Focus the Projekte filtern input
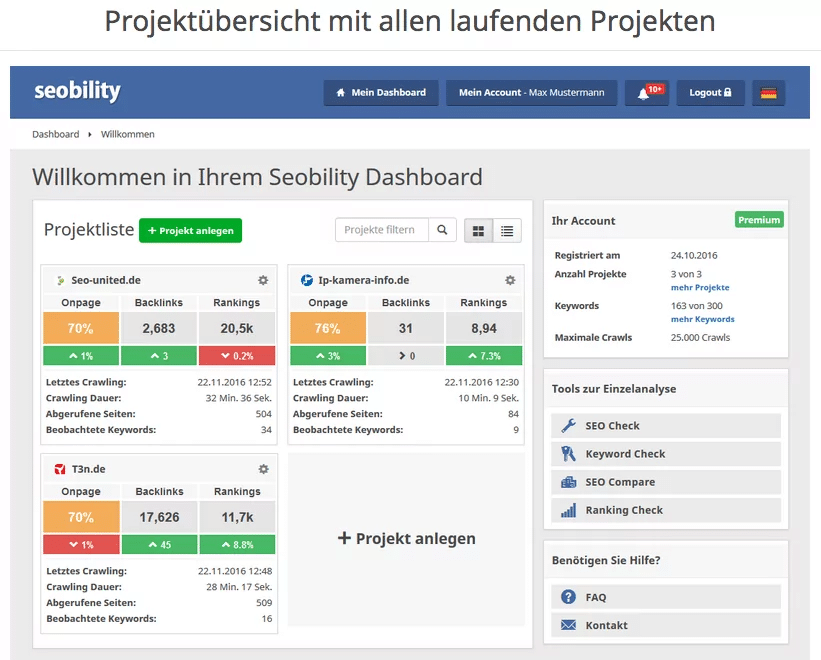 [382, 230]
